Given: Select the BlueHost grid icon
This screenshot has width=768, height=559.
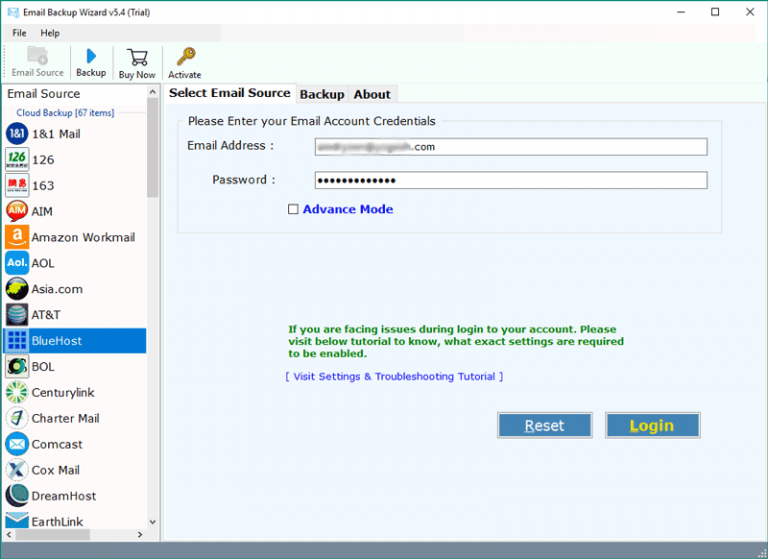Looking at the screenshot, I should [17, 340].
